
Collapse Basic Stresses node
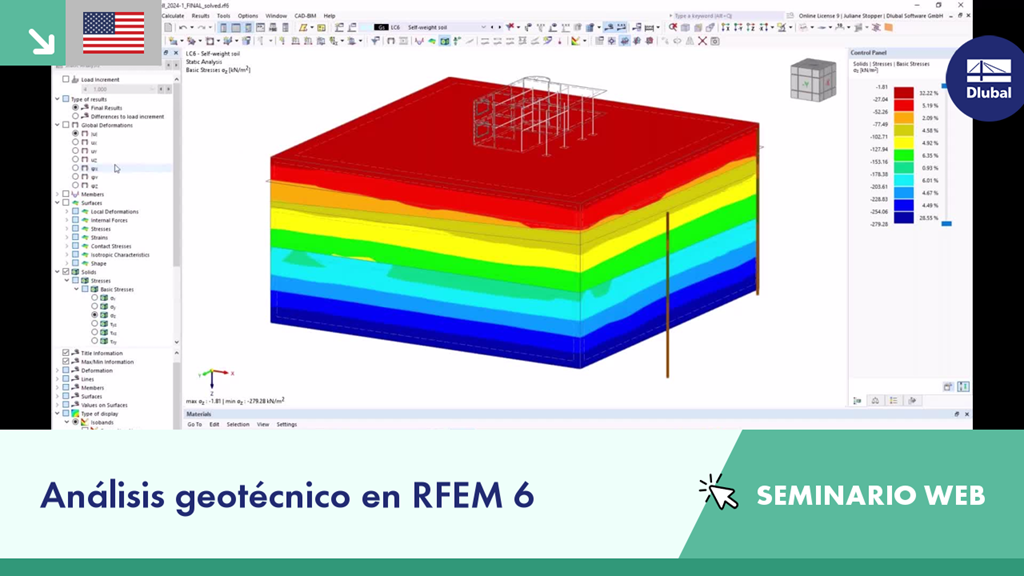(76, 289)
